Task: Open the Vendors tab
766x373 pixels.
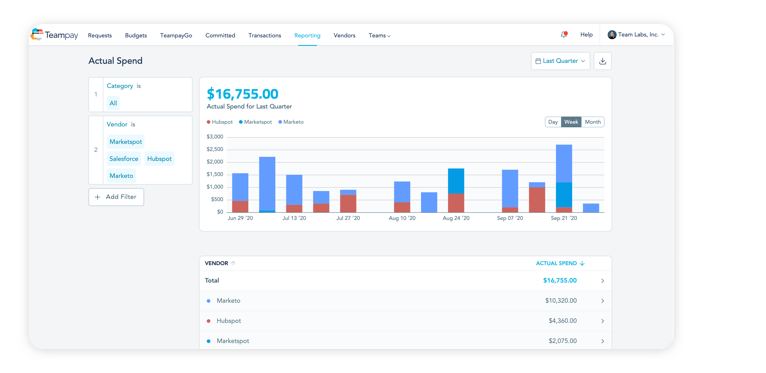Action: coord(344,35)
